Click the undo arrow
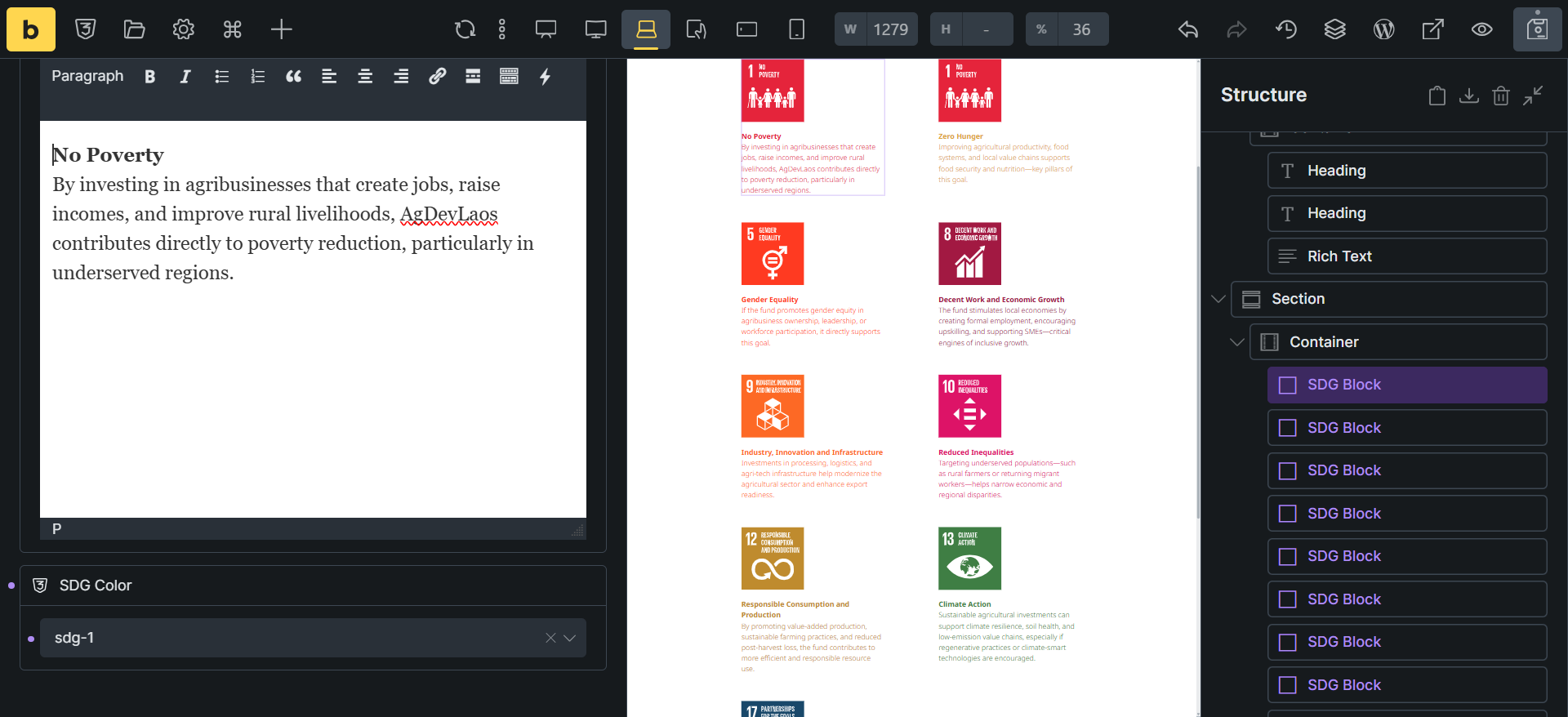The height and width of the screenshot is (717, 1568). pos(1188,29)
